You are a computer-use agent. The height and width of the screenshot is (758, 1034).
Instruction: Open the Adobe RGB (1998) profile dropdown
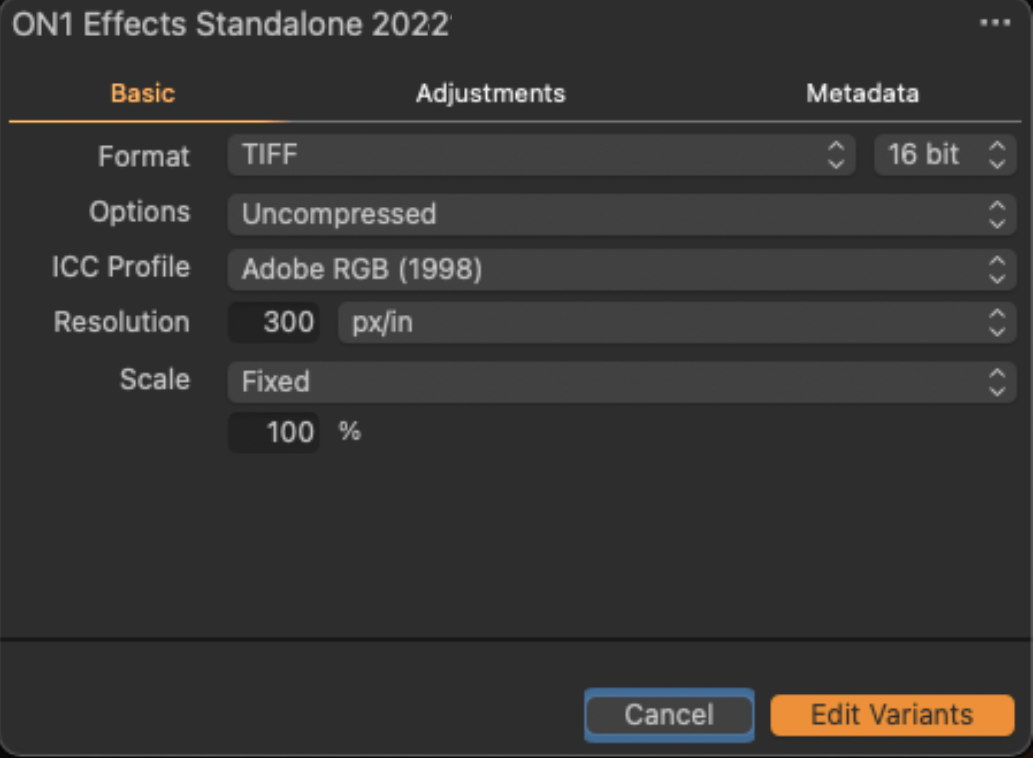[621, 269]
